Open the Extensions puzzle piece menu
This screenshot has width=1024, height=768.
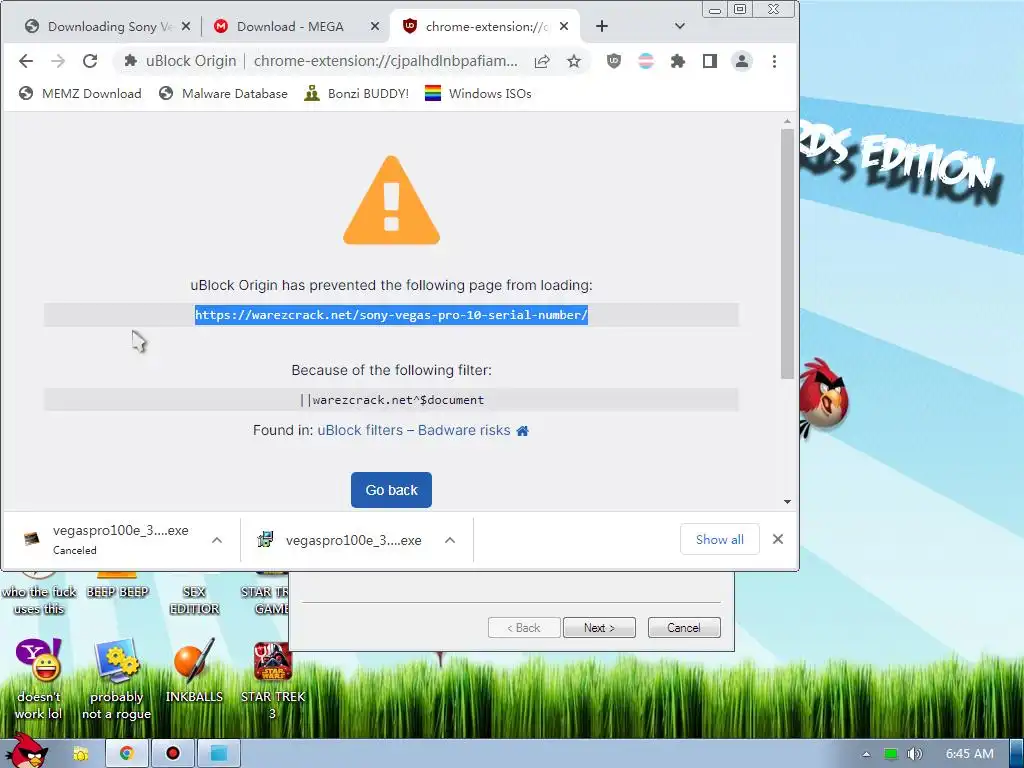(678, 61)
